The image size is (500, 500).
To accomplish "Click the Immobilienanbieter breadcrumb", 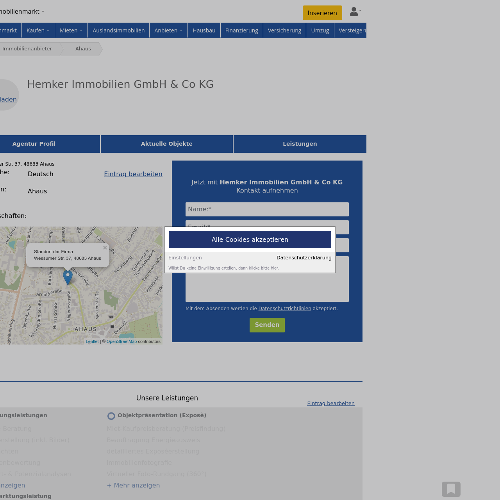I will [x=27, y=49].
